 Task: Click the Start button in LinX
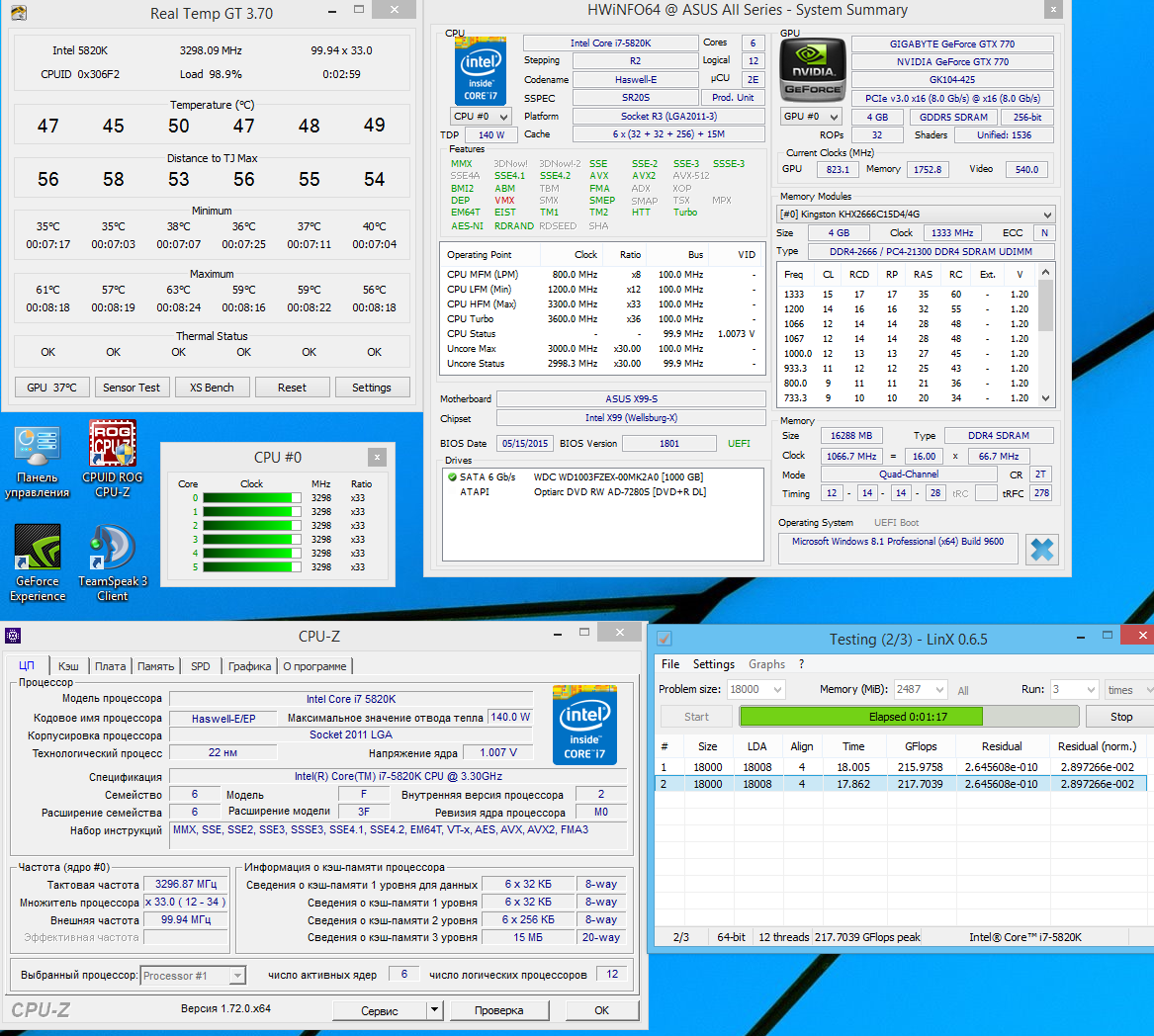696,716
